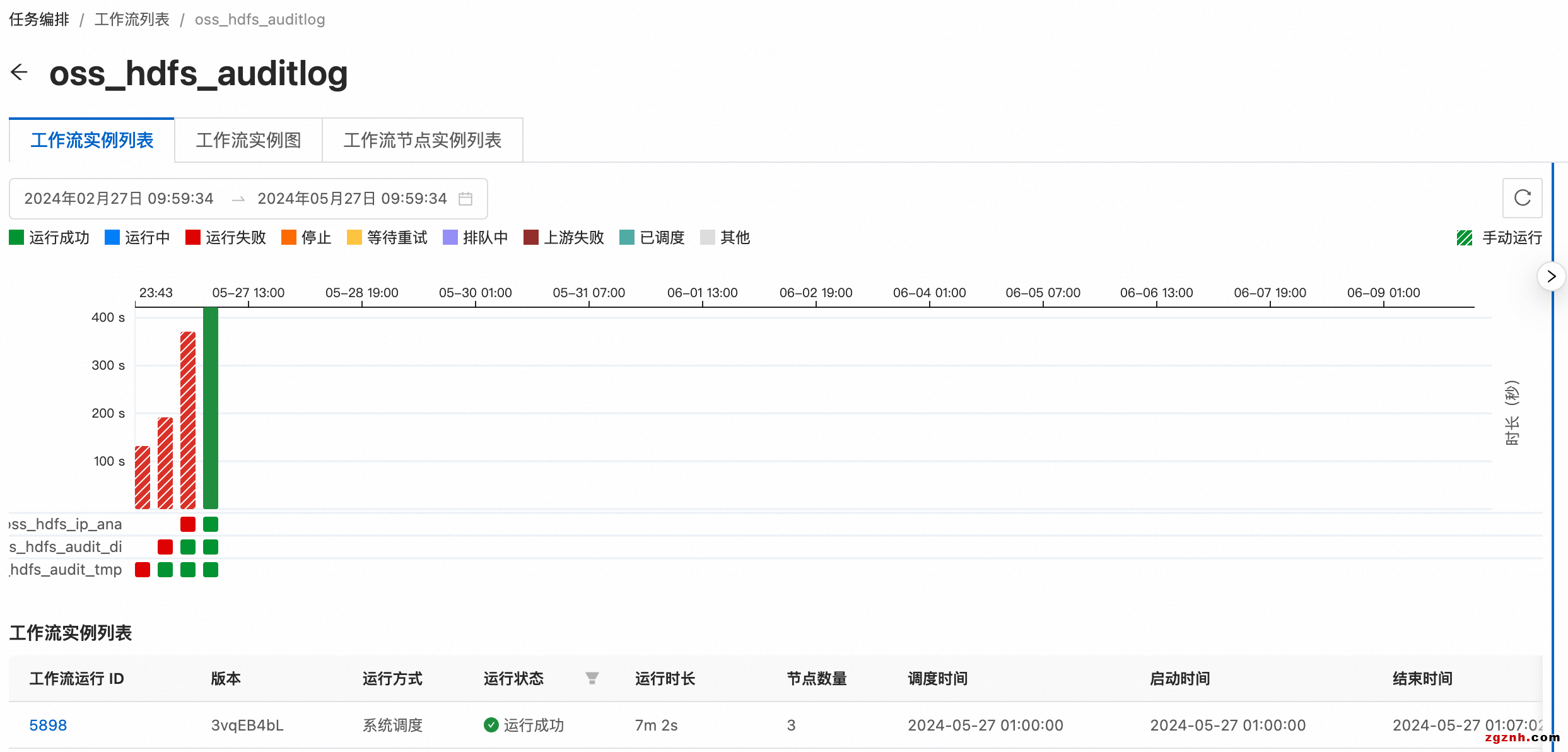The width and height of the screenshot is (1568, 752).
Task: Click the refresh icon button
Action: pyautogui.click(x=1522, y=198)
